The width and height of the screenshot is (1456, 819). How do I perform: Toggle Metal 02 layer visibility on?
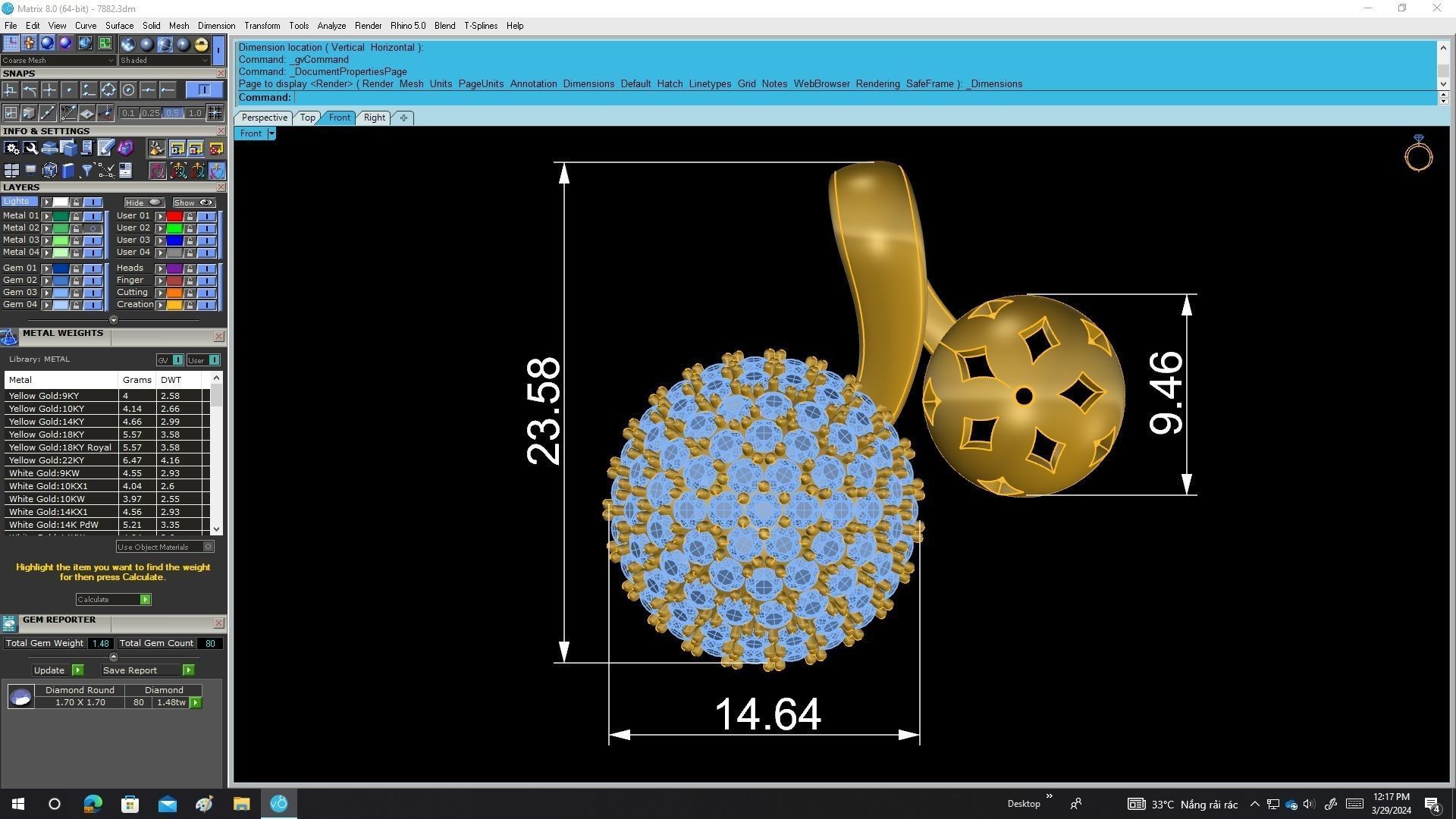click(x=93, y=227)
